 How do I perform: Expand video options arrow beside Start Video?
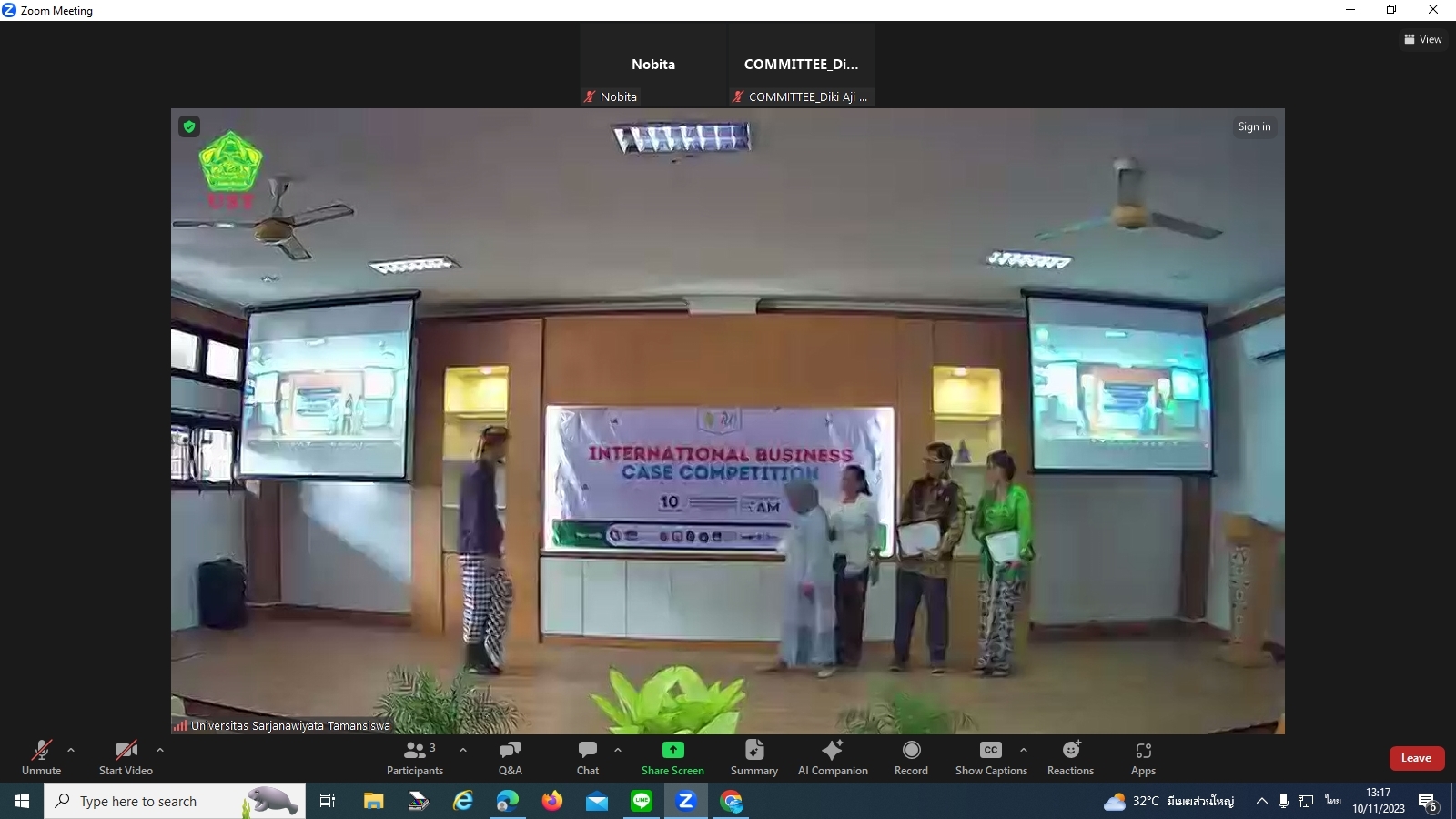(160, 751)
